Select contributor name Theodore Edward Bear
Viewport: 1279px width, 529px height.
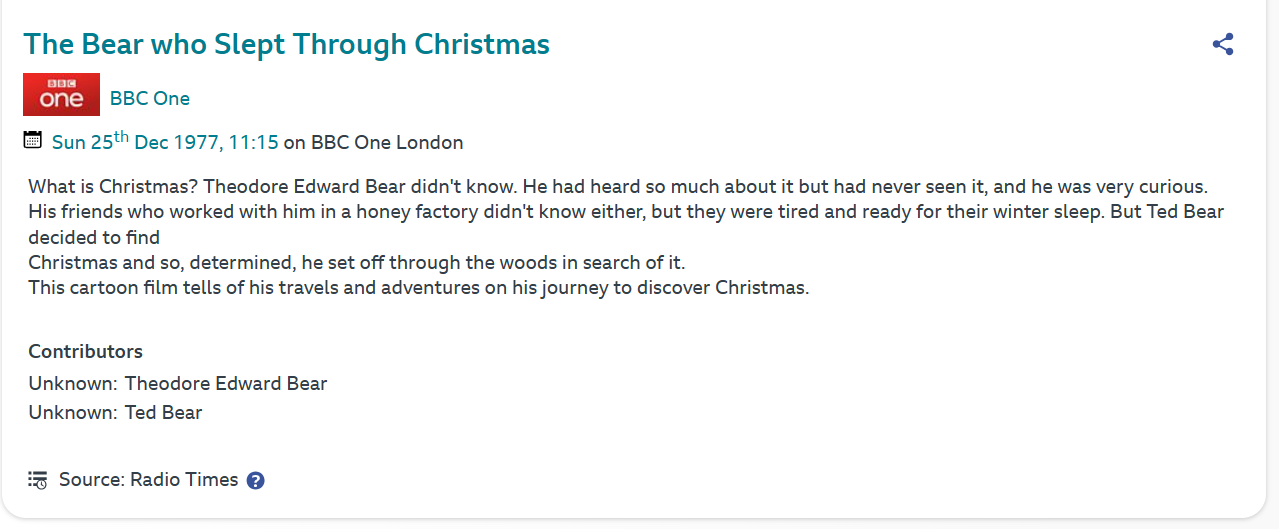226,383
